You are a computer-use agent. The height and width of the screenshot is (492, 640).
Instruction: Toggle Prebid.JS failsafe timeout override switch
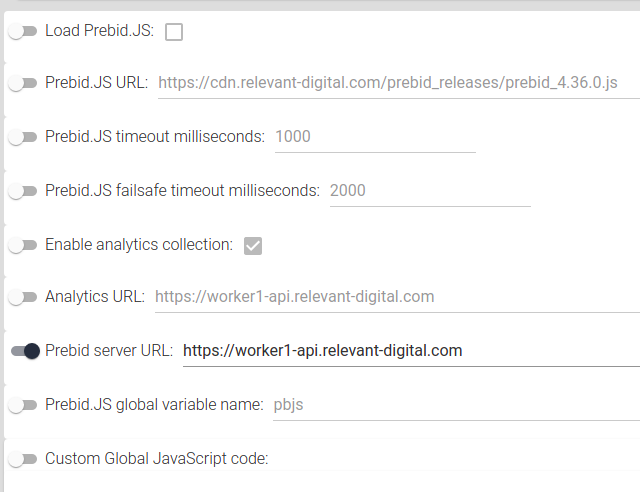point(23,190)
